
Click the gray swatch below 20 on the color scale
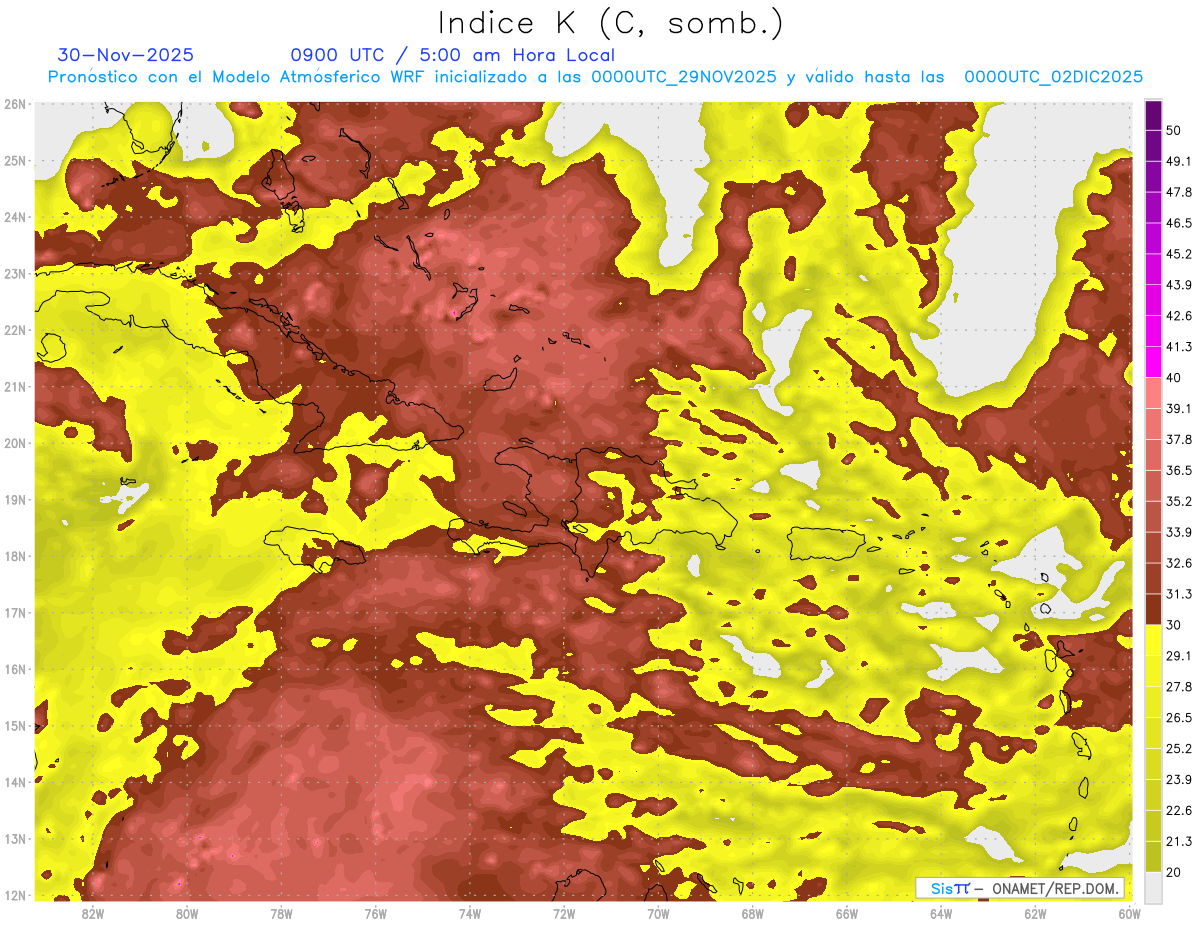click(1153, 886)
